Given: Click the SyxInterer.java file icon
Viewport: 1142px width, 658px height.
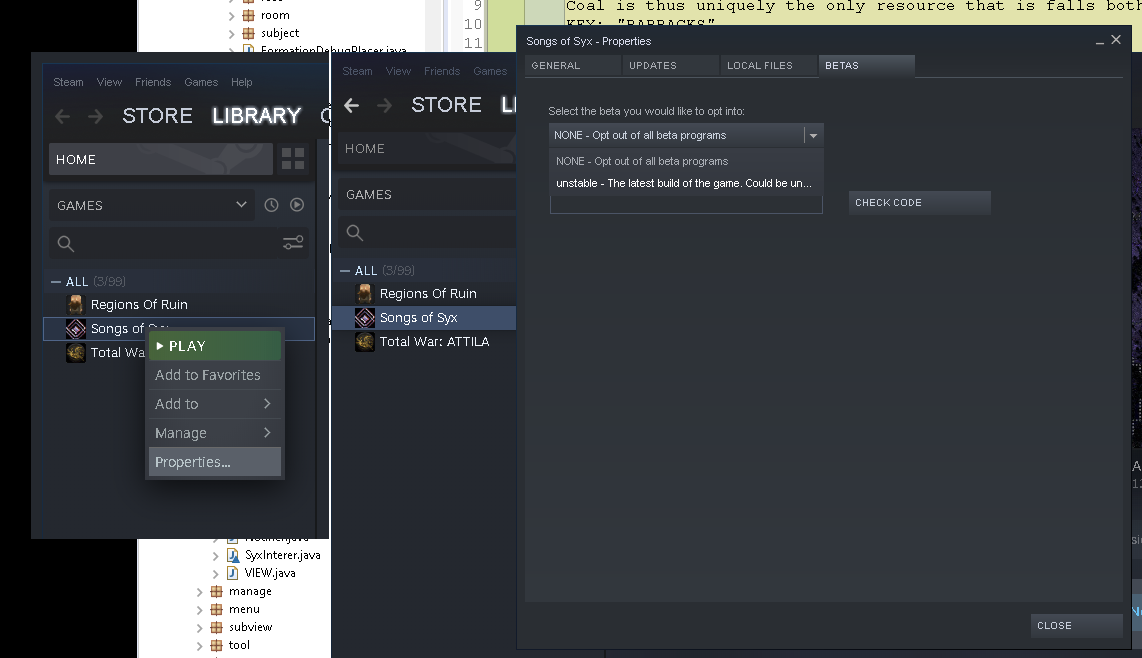Looking at the screenshot, I should pyautogui.click(x=233, y=555).
